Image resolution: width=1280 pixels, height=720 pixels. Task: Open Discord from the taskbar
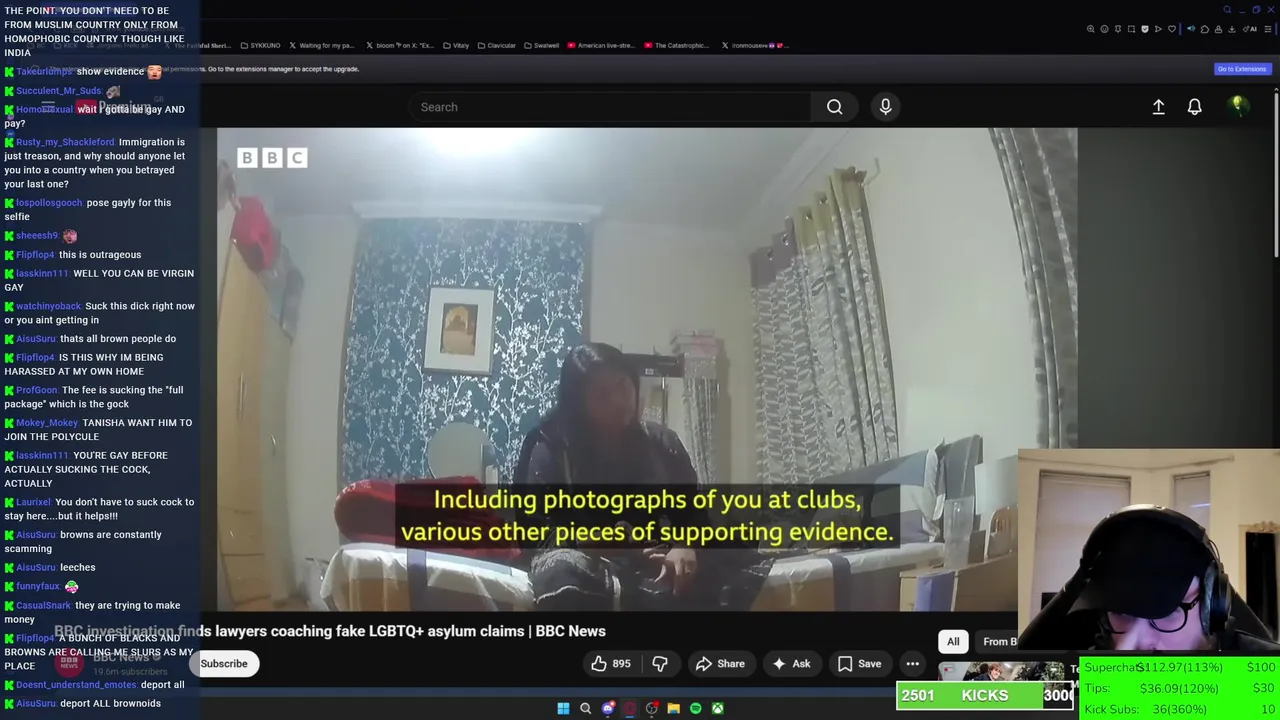(607, 708)
